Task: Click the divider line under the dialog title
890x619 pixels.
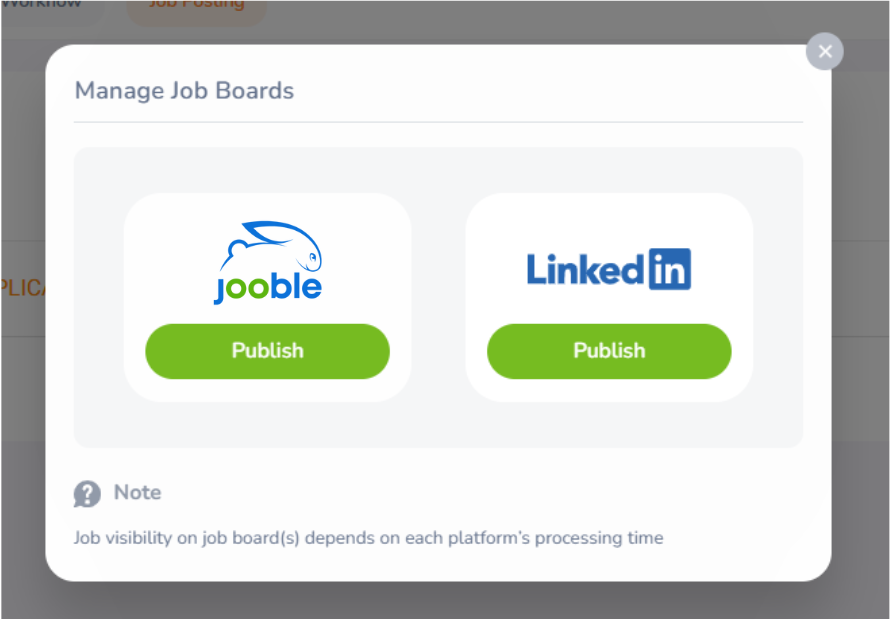Action: pyautogui.click(x=438, y=122)
